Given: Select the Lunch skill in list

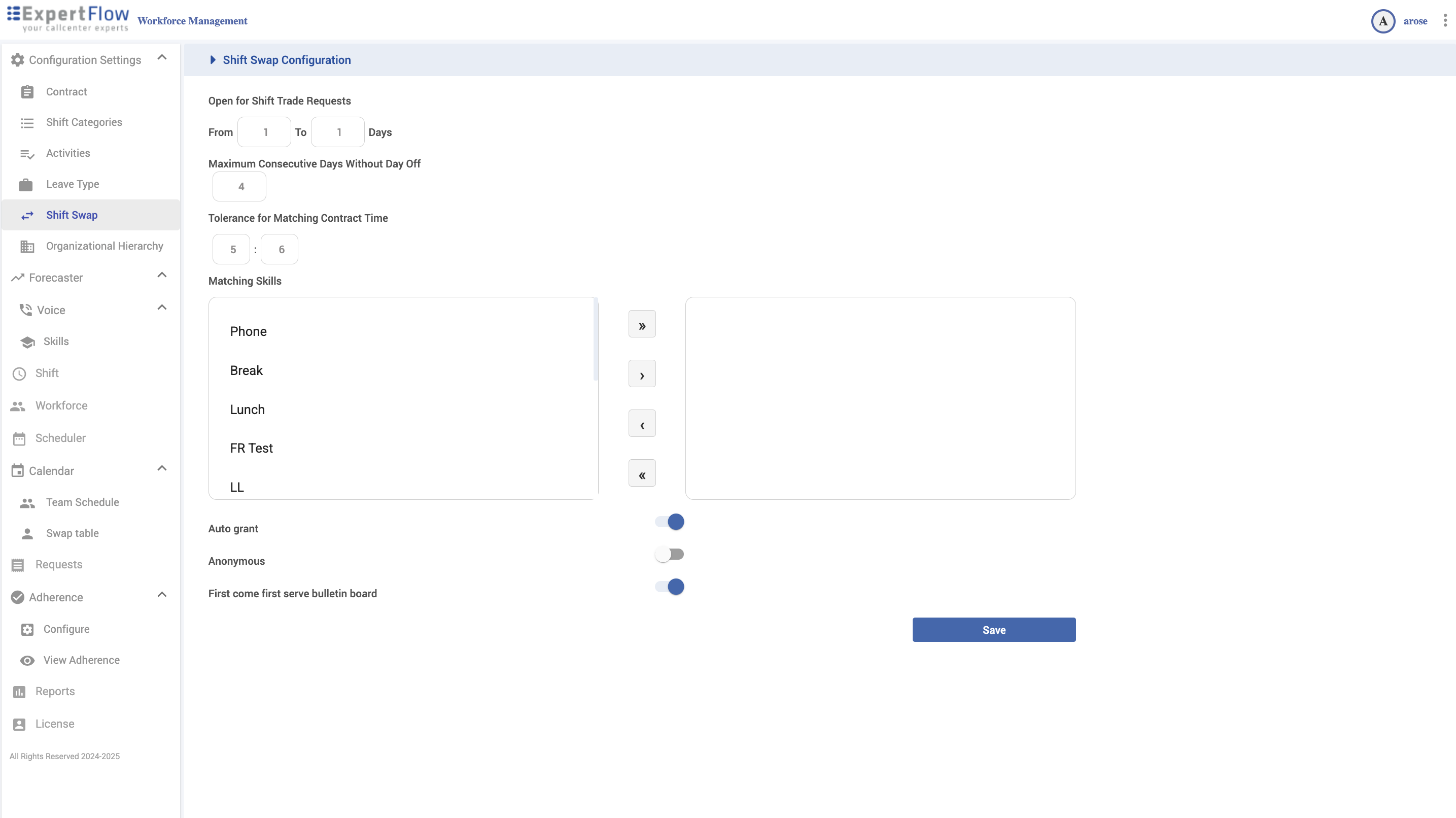Looking at the screenshot, I should coord(247,410).
